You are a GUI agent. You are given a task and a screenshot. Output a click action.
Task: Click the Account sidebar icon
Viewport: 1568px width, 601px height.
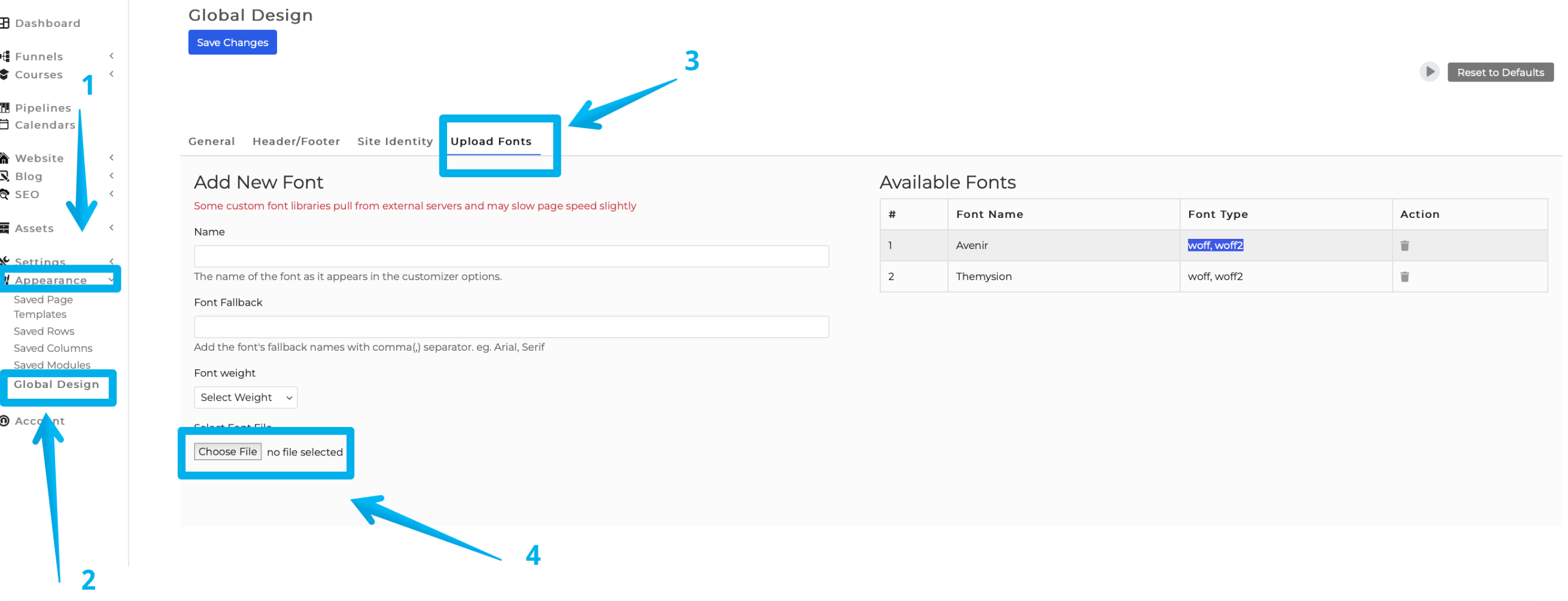point(5,421)
